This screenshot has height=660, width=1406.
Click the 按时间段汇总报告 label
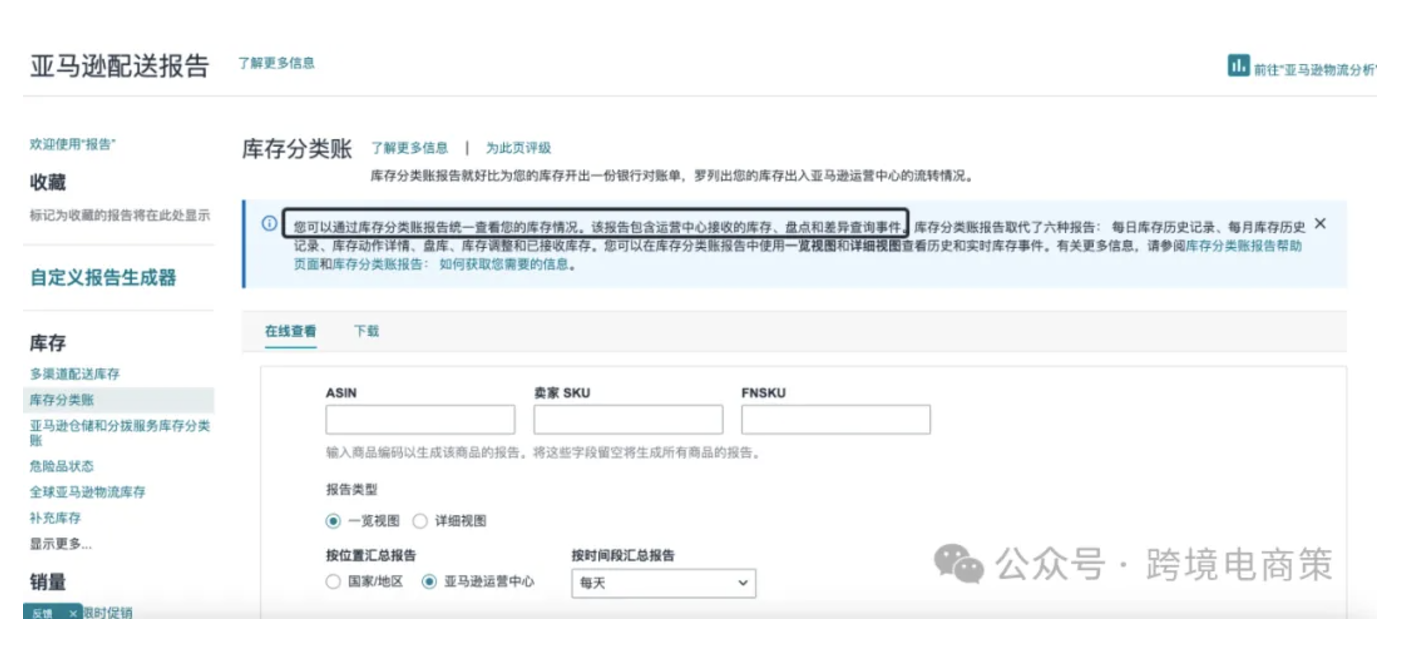[x=623, y=555]
